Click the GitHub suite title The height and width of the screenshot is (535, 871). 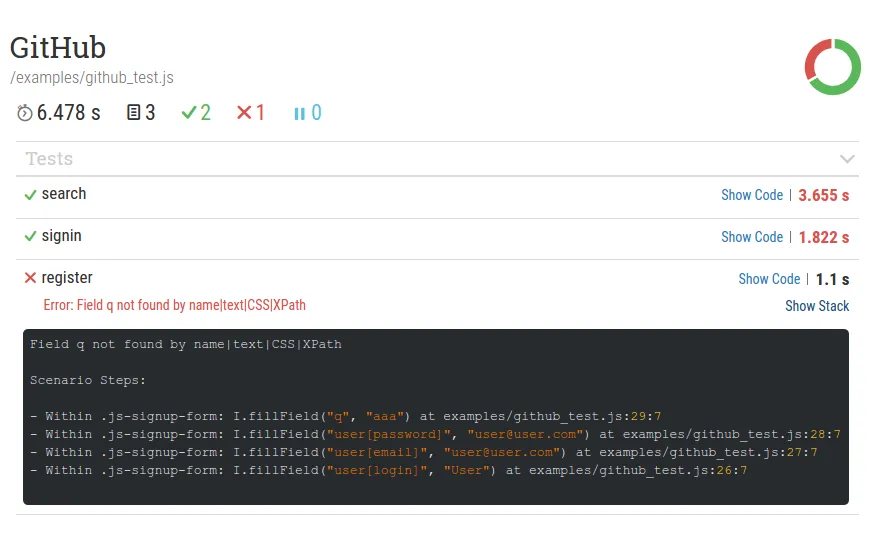pos(58,47)
